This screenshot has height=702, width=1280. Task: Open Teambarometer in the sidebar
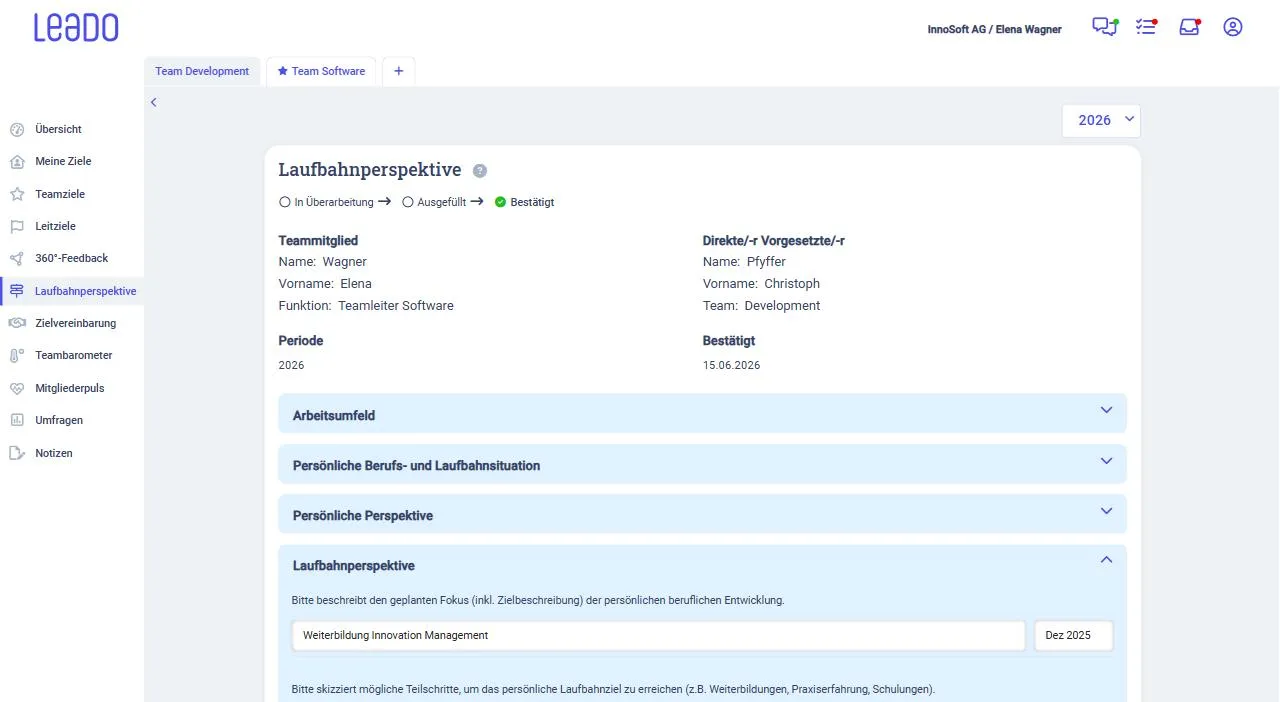click(x=72, y=355)
